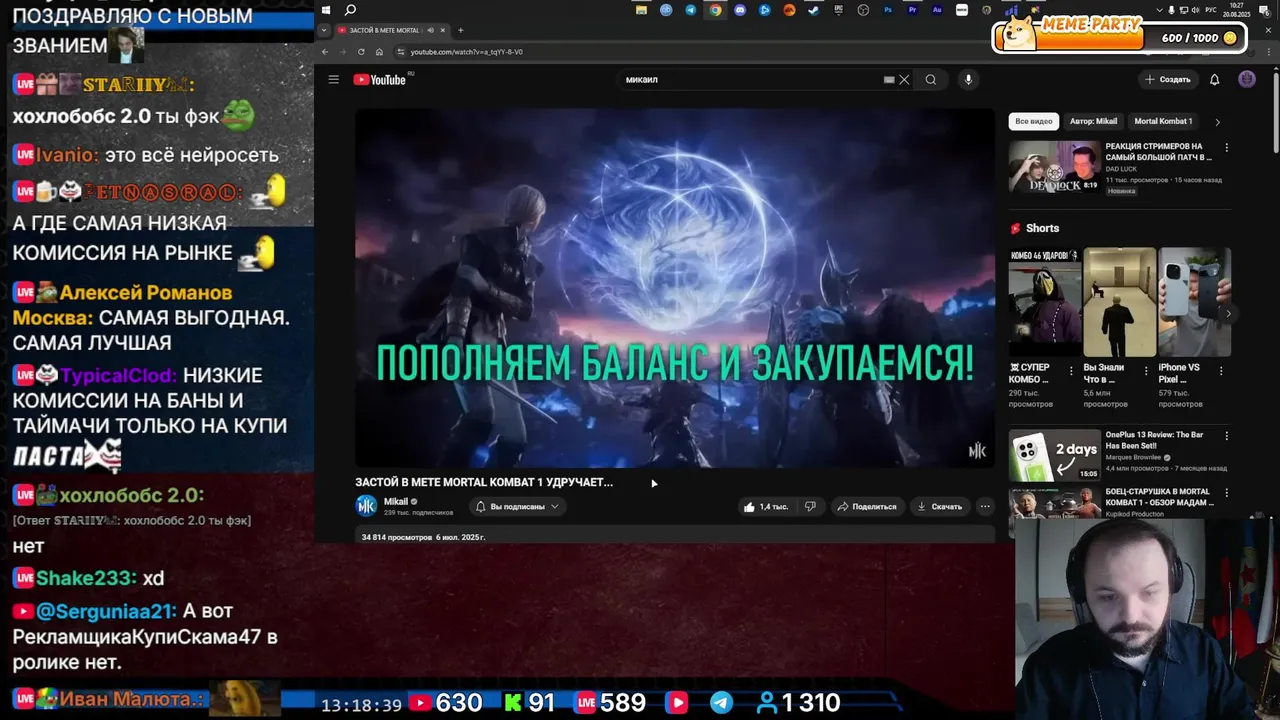Open the Вы подписаны subscription dropdown
This screenshot has width=1280, height=720.
pos(517,507)
